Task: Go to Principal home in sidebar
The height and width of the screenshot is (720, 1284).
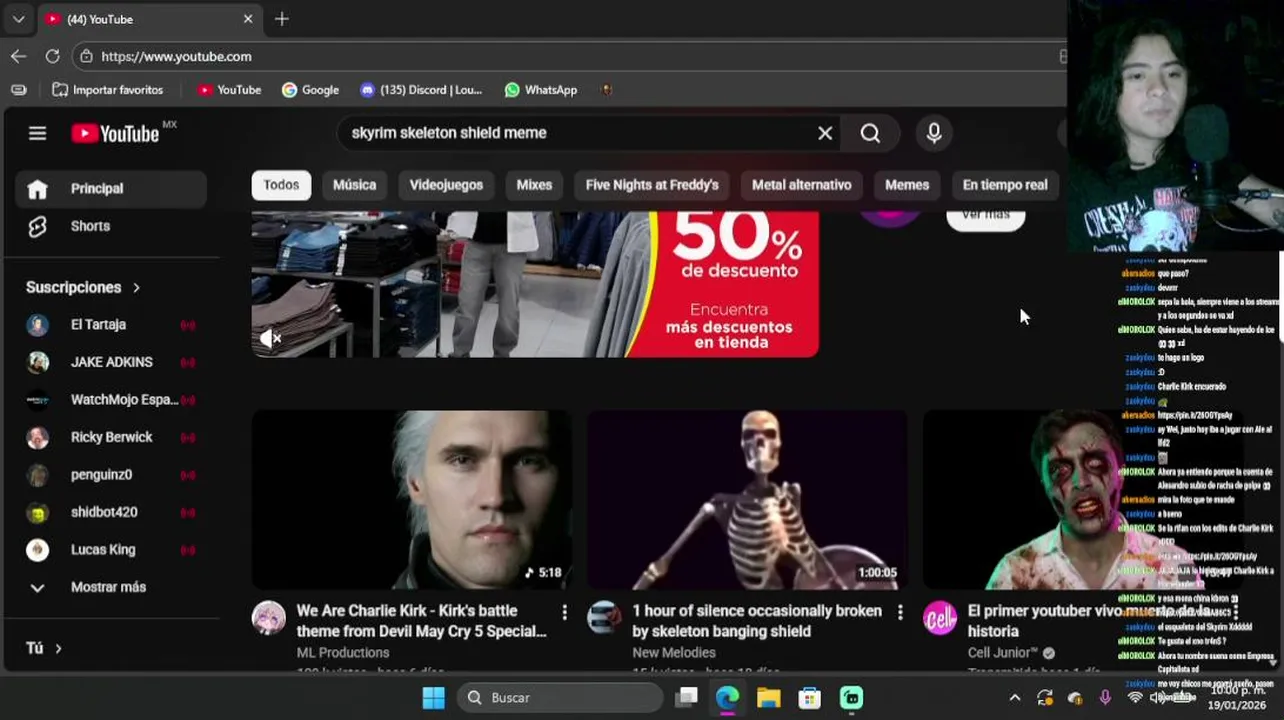Action: coord(110,189)
